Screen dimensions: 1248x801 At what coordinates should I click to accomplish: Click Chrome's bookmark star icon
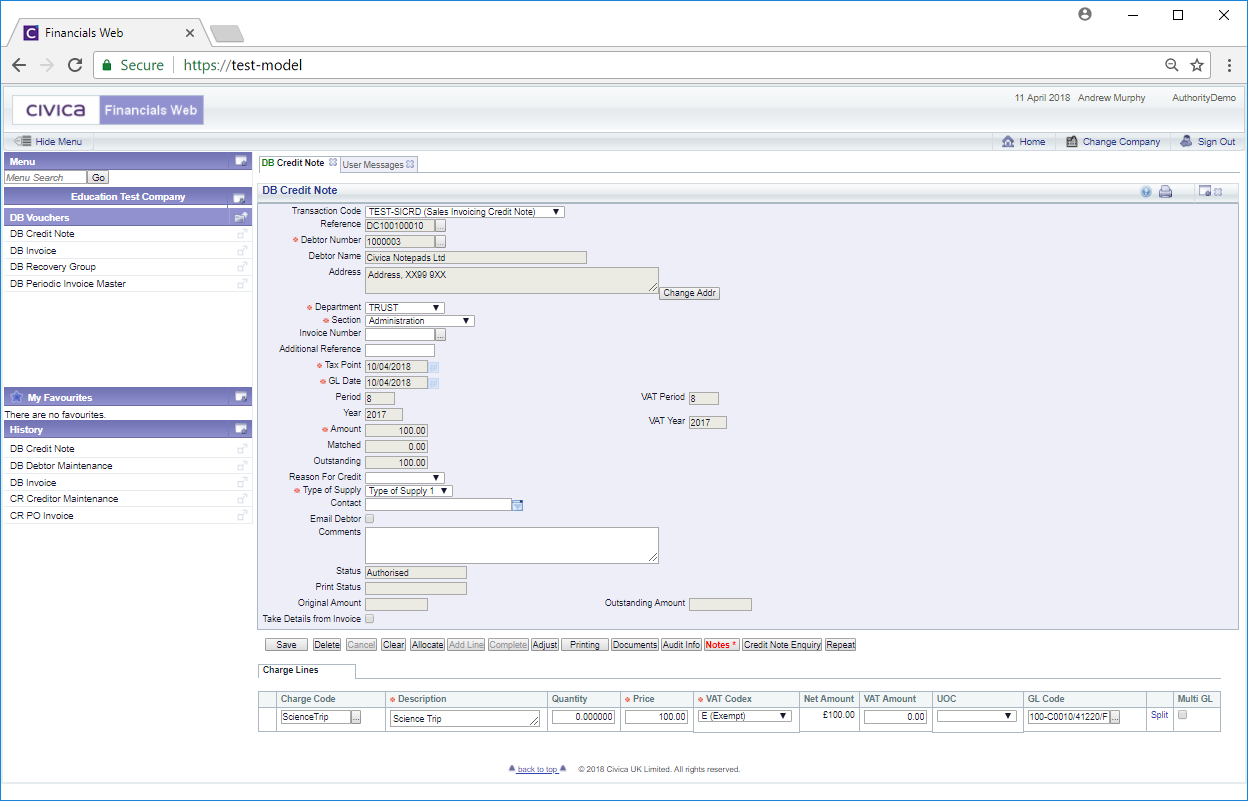tap(1197, 65)
